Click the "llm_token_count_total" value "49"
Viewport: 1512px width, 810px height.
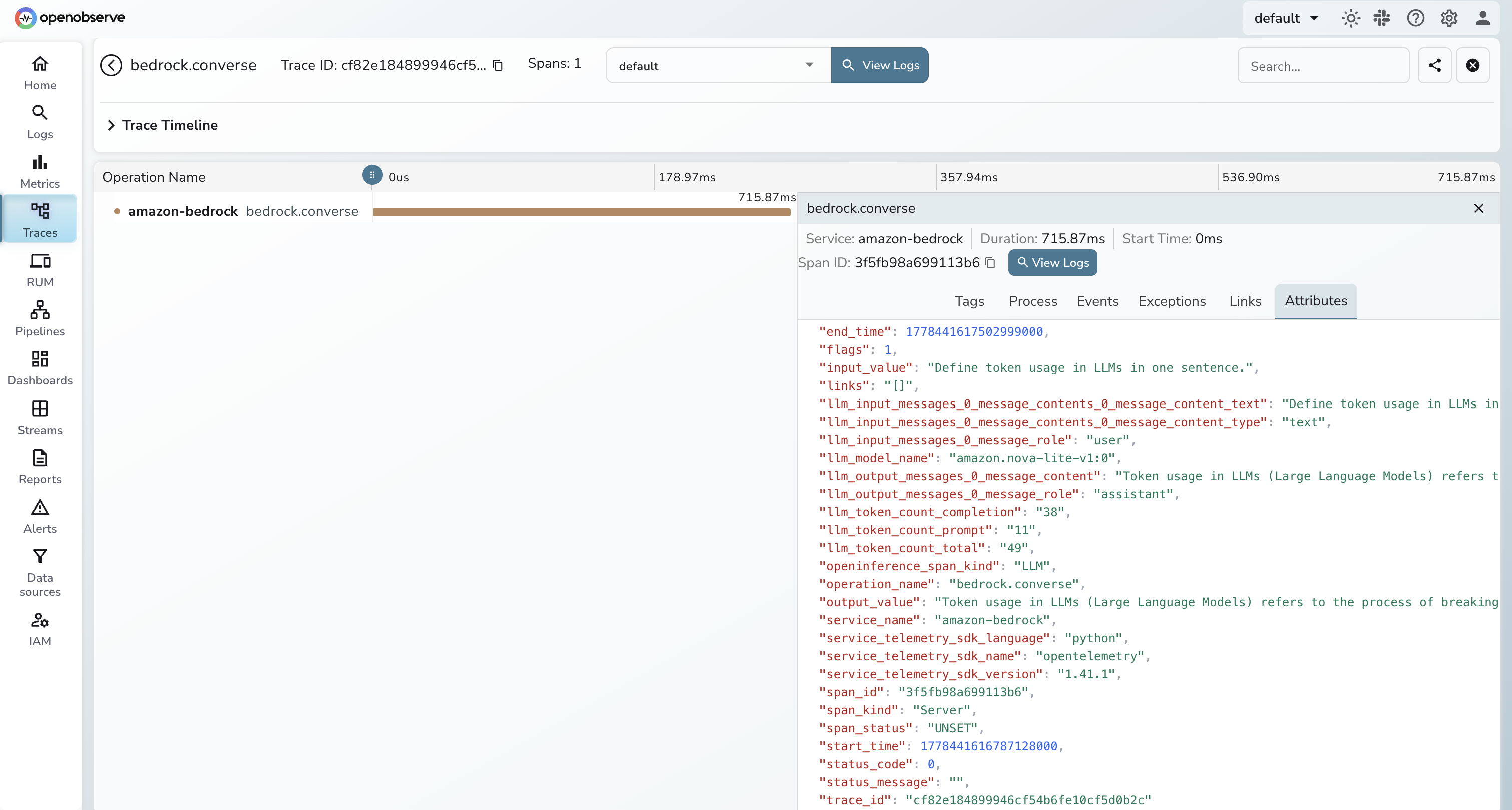click(x=1014, y=548)
